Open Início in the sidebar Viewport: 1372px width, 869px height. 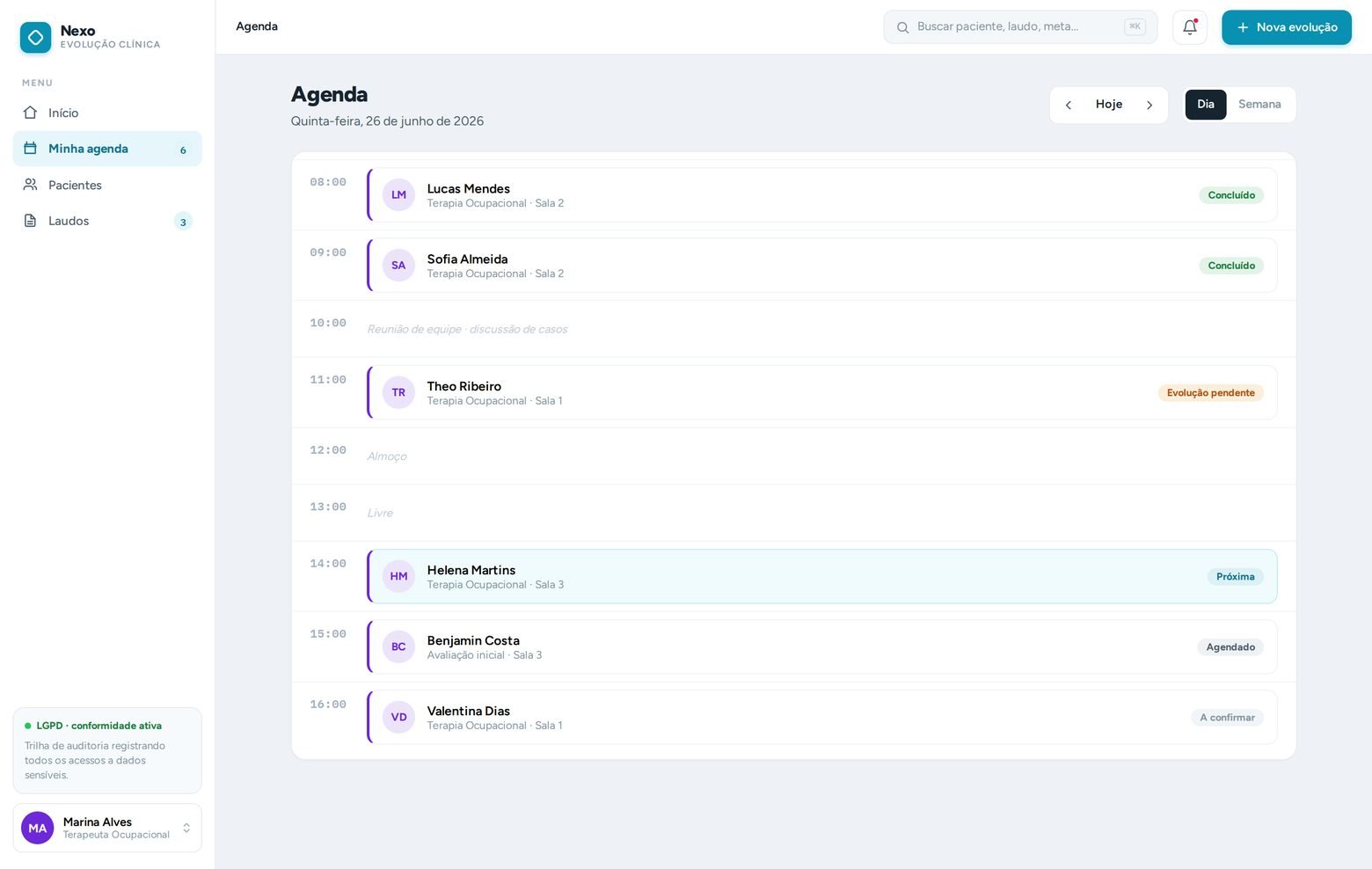107,113
